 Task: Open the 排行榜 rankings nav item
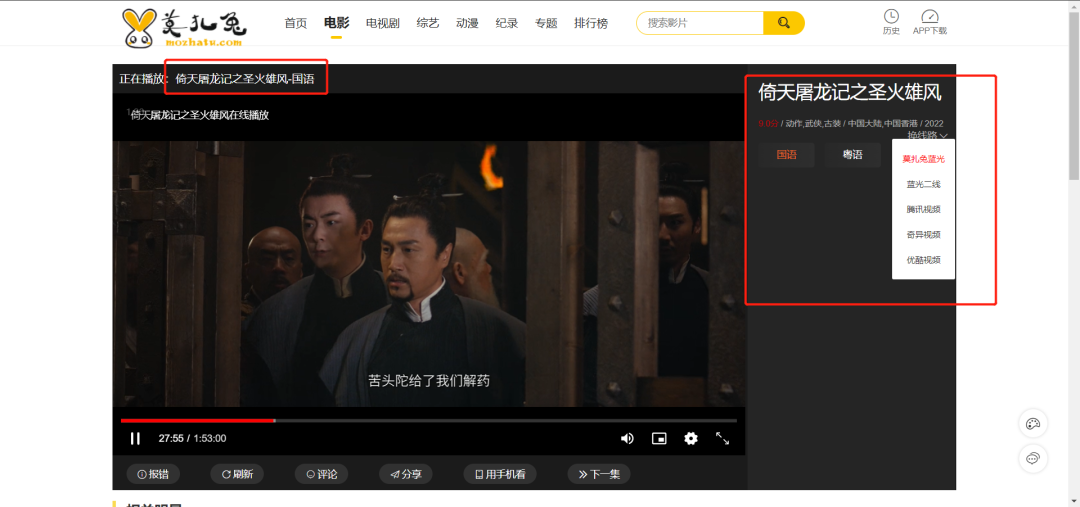(x=591, y=23)
